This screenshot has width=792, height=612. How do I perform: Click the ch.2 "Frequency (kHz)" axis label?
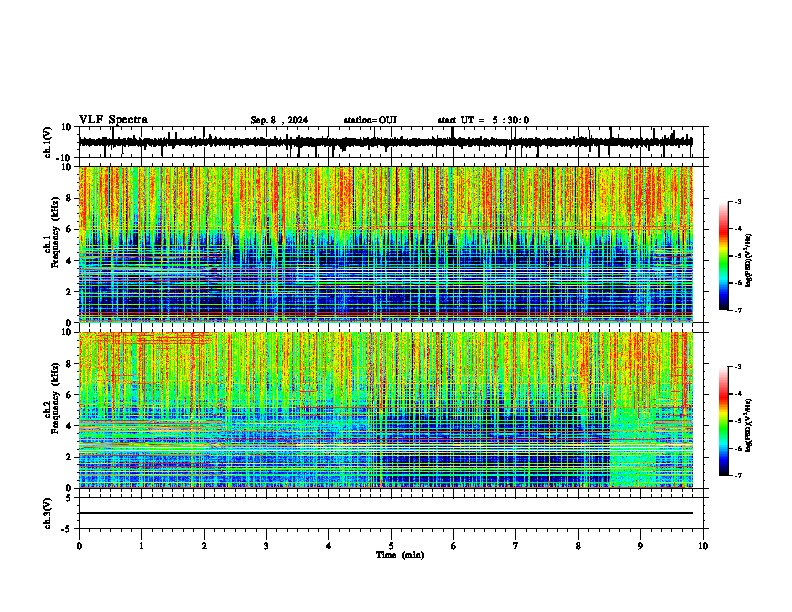pyautogui.click(x=55, y=398)
